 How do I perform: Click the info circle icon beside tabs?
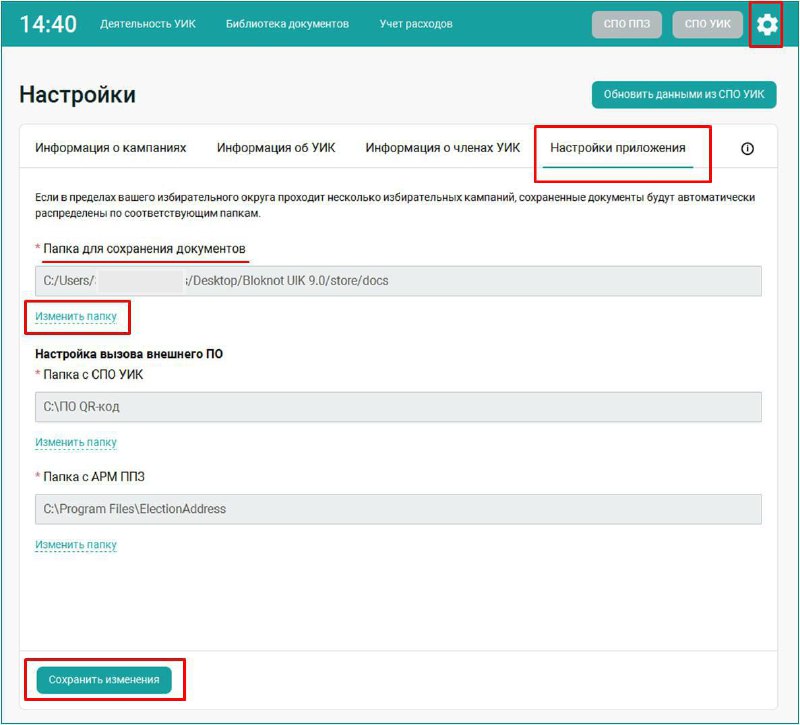pyautogui.click(x=747, y=148)
